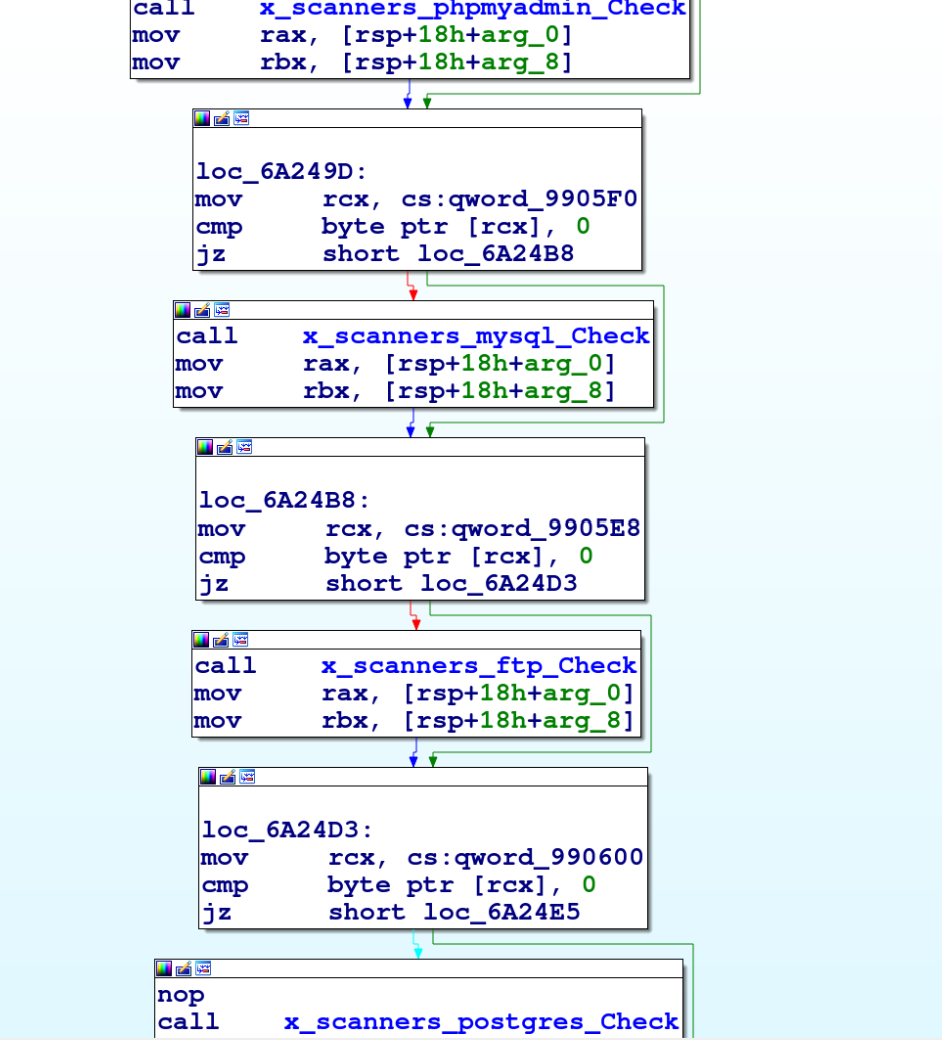The height and width of the screenshot is (1040, 942).
Task: Select the x_scanners_mysql_Check function name
Action: [476, 336]
